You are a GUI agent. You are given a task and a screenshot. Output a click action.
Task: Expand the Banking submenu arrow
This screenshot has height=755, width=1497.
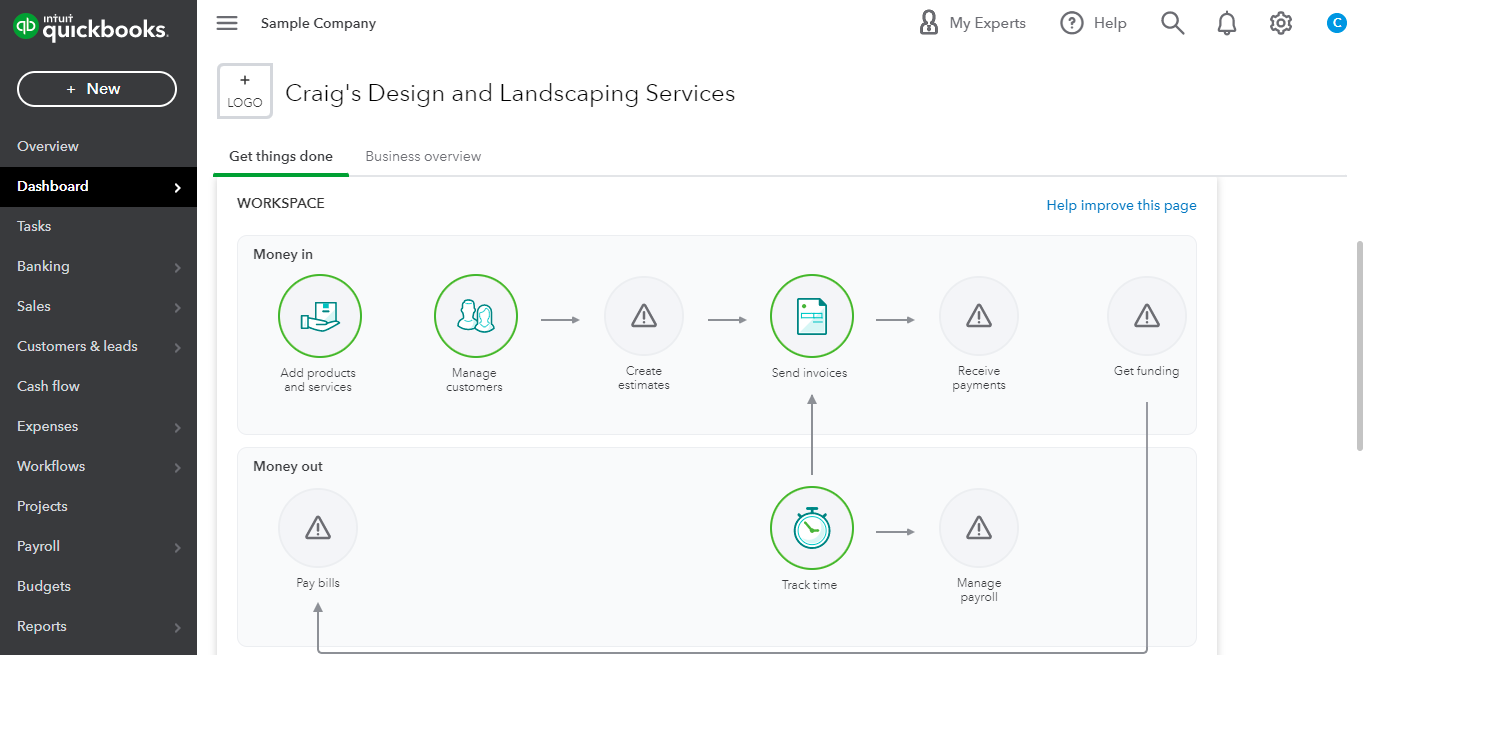pyautogui.click(x=177, y=267)
